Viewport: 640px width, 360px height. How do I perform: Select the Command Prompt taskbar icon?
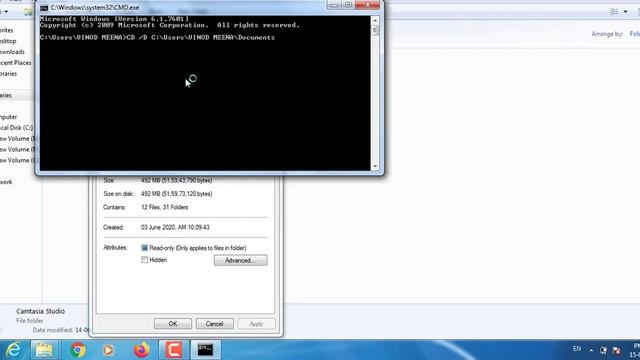click(205, 350)
